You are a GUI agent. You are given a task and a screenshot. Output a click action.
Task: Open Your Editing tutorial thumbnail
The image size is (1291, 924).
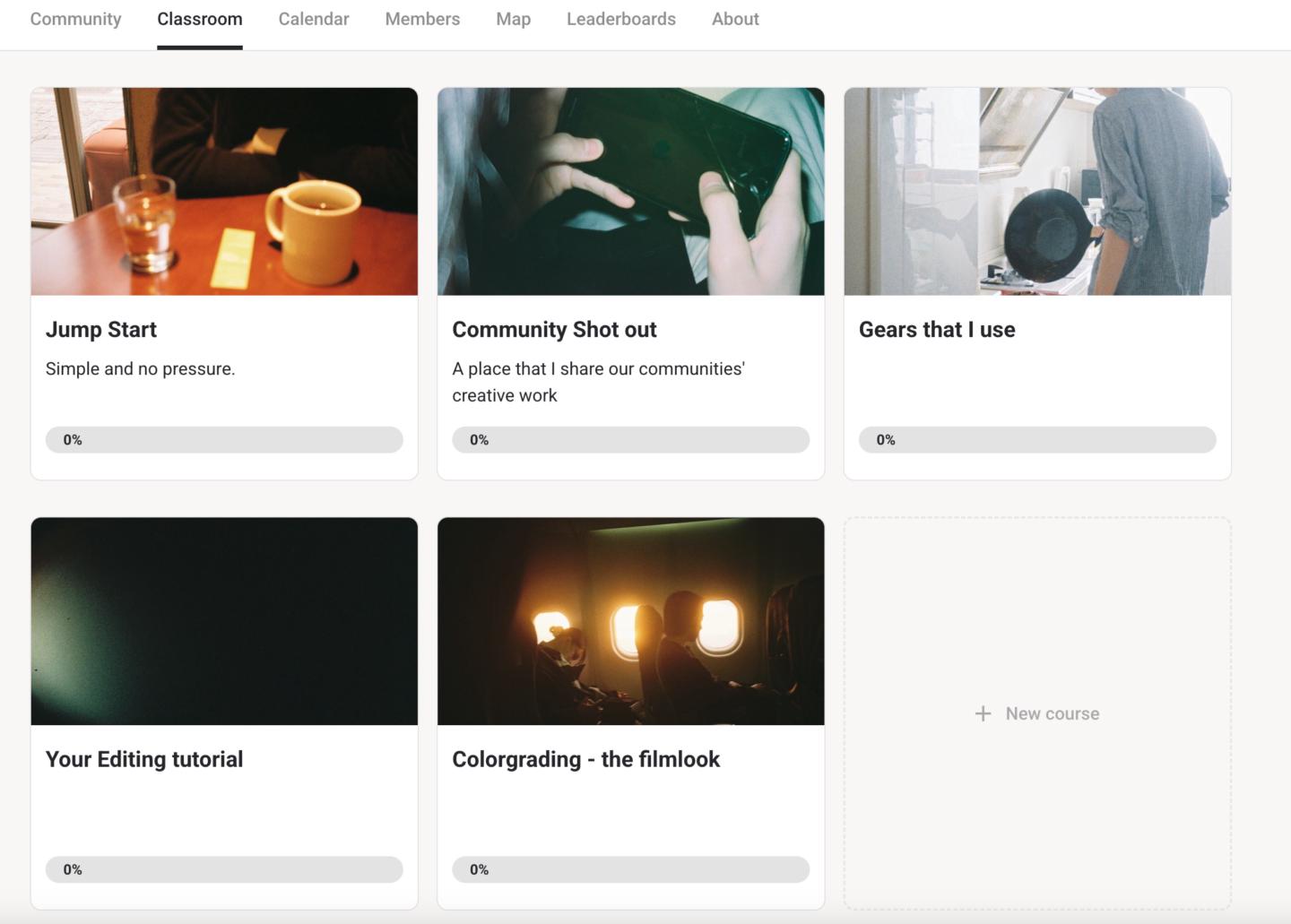point(224,621)
